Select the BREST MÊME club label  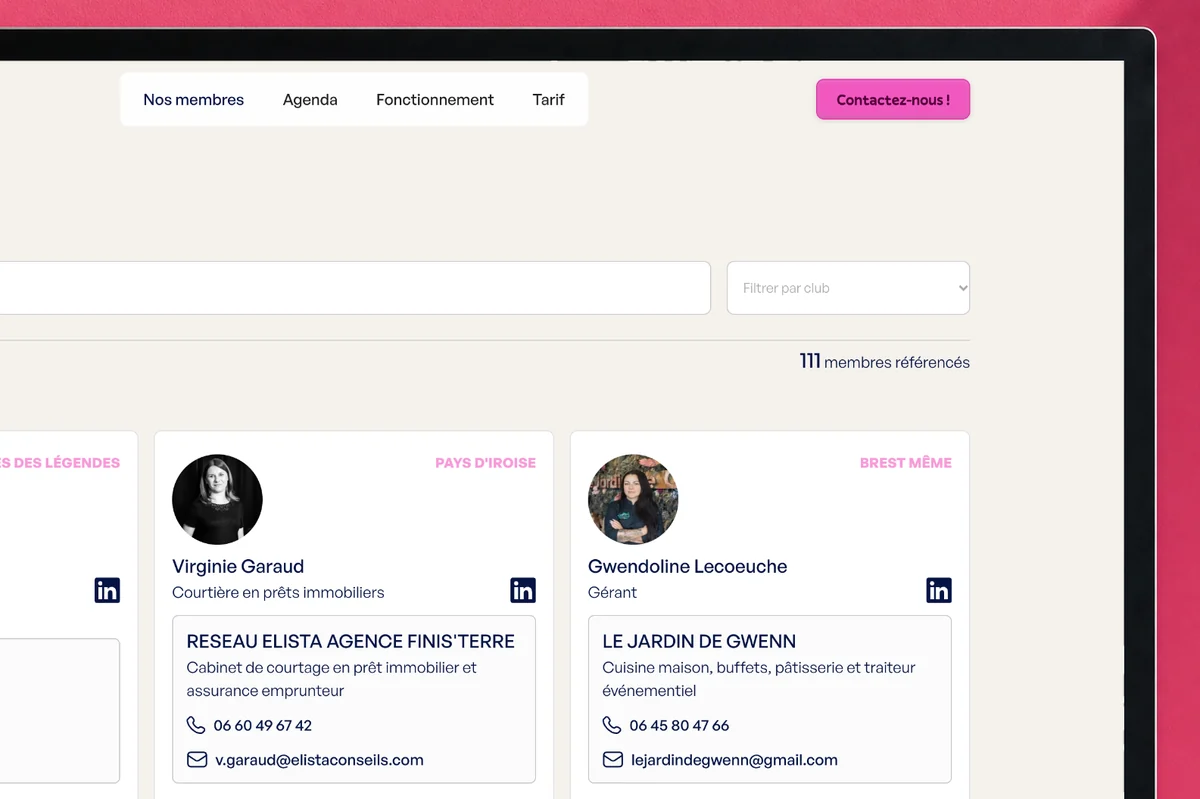point(906,463)
